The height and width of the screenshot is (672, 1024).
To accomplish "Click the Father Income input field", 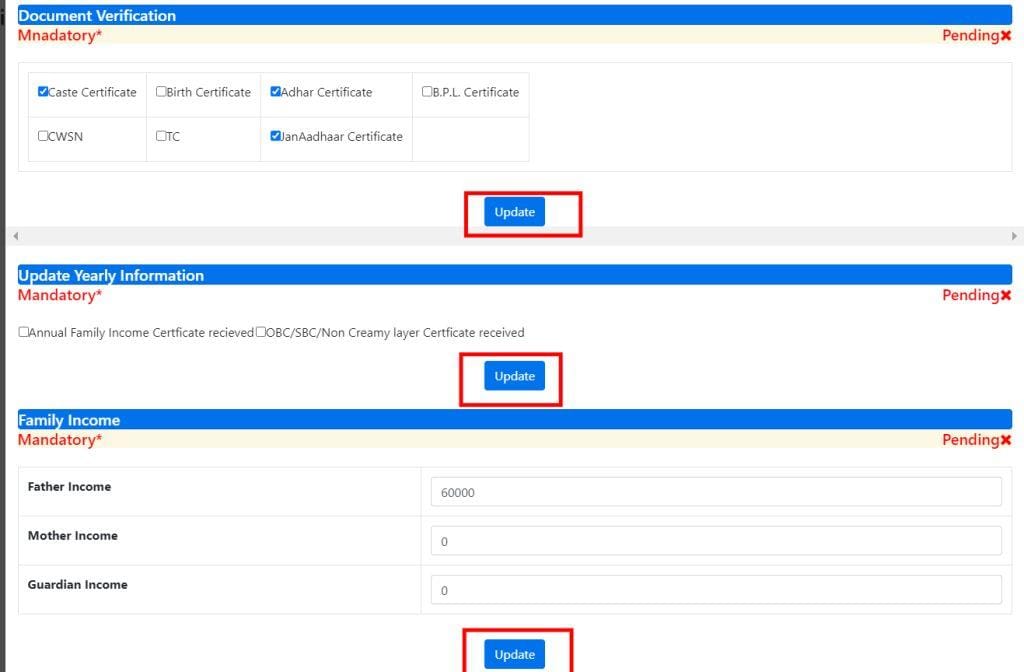I will [x=715, y=492].
